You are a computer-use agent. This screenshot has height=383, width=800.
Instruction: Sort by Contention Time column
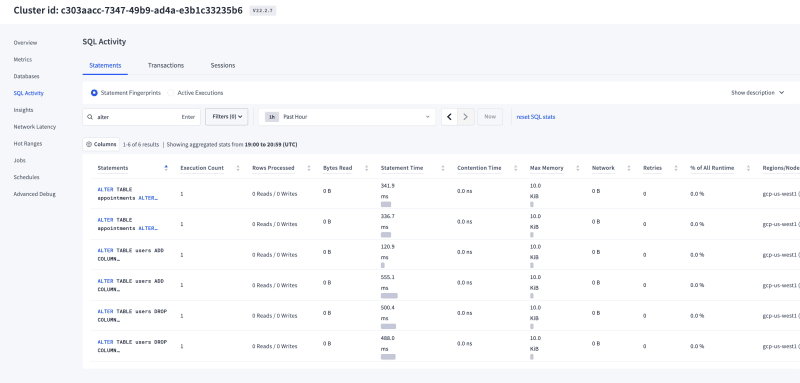(x=479, y=168)
